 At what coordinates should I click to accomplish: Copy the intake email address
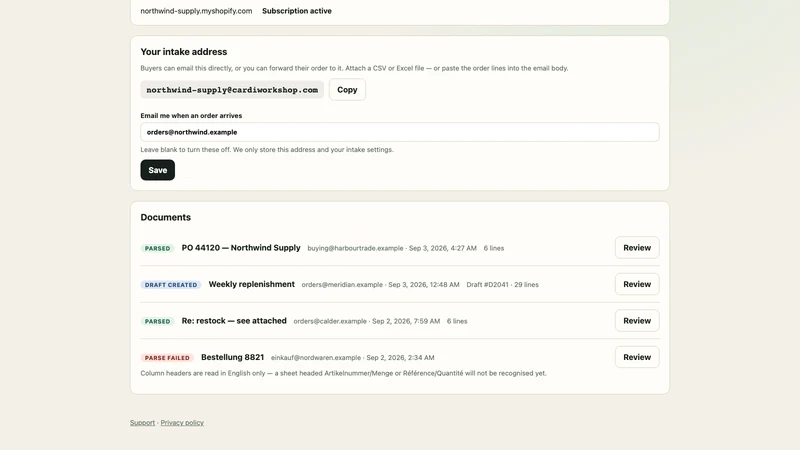pyautogui.click(x=347, y=90)
